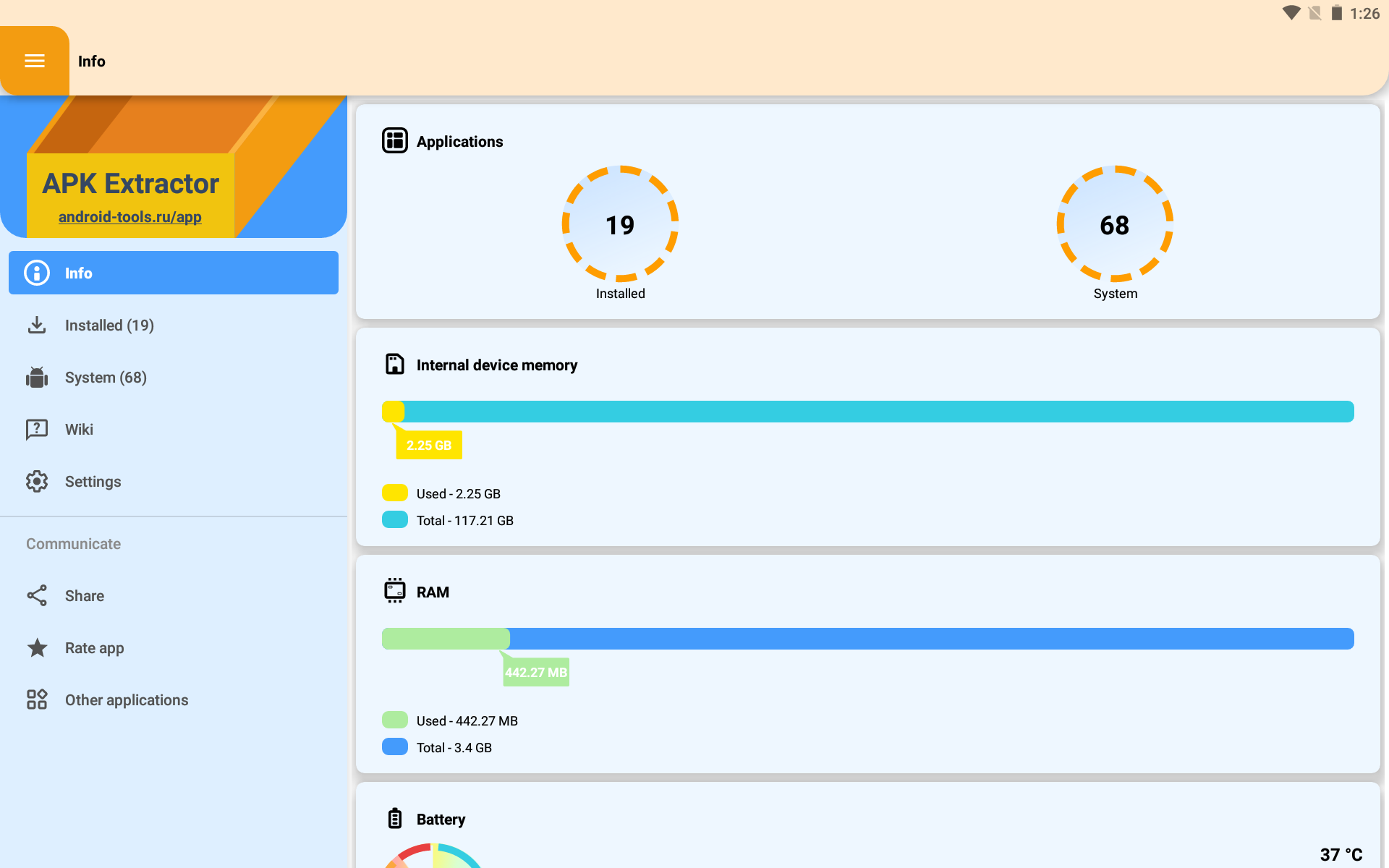Open System (68) apps list
Screen dimensions: 1389x868
[x=174, y=377]
